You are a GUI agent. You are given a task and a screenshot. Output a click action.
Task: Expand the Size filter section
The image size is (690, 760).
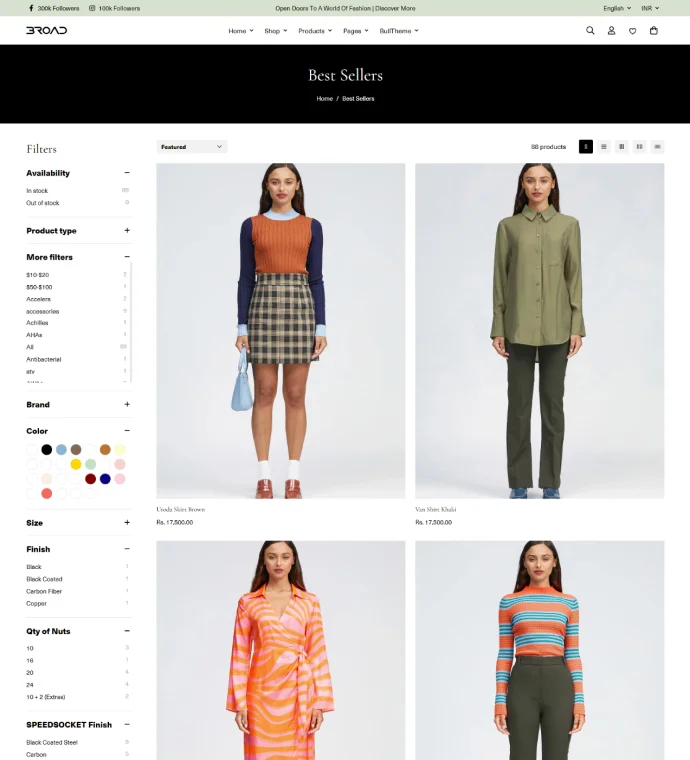click(127, 522)
